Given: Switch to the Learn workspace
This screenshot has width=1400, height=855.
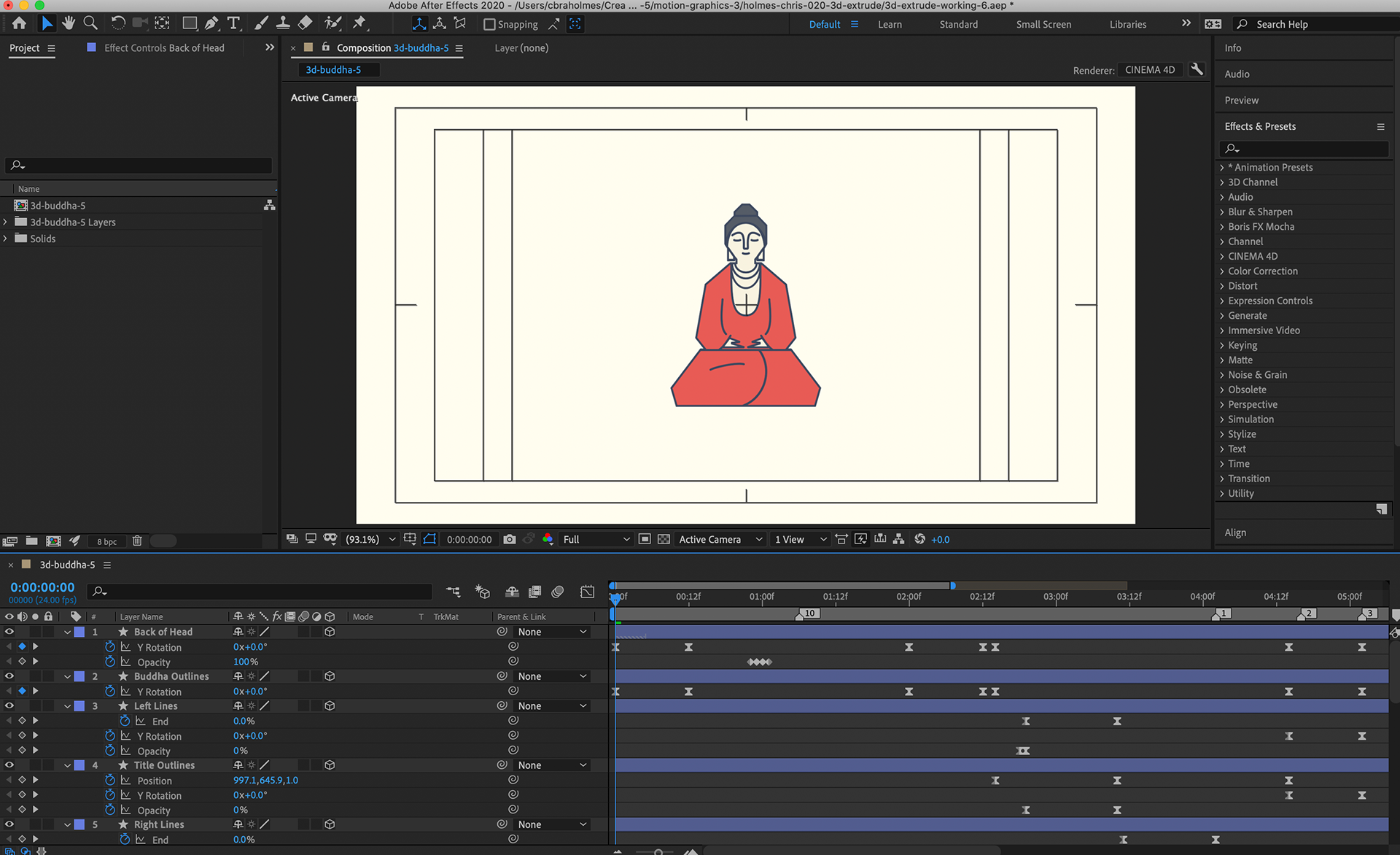Looking at the screenshot, I should click(x=890, y=24).
